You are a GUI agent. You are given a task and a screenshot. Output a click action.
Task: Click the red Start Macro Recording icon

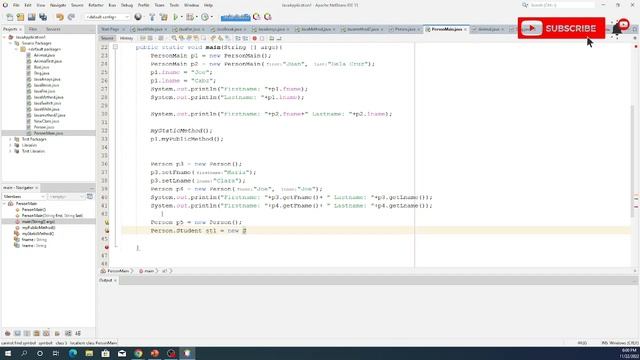(254, 38)
